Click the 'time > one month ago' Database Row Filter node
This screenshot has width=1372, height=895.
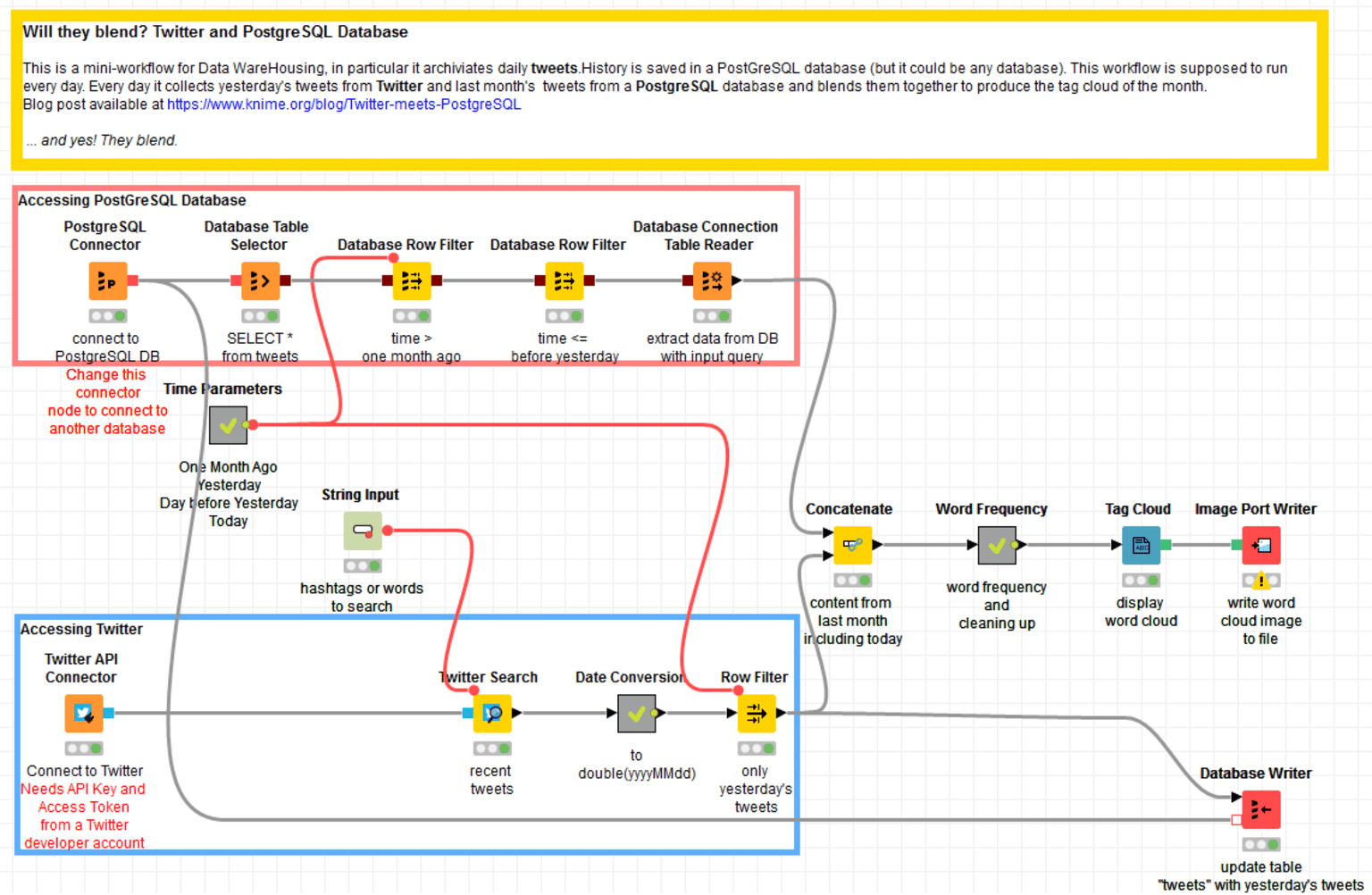[x=412, y=281]
